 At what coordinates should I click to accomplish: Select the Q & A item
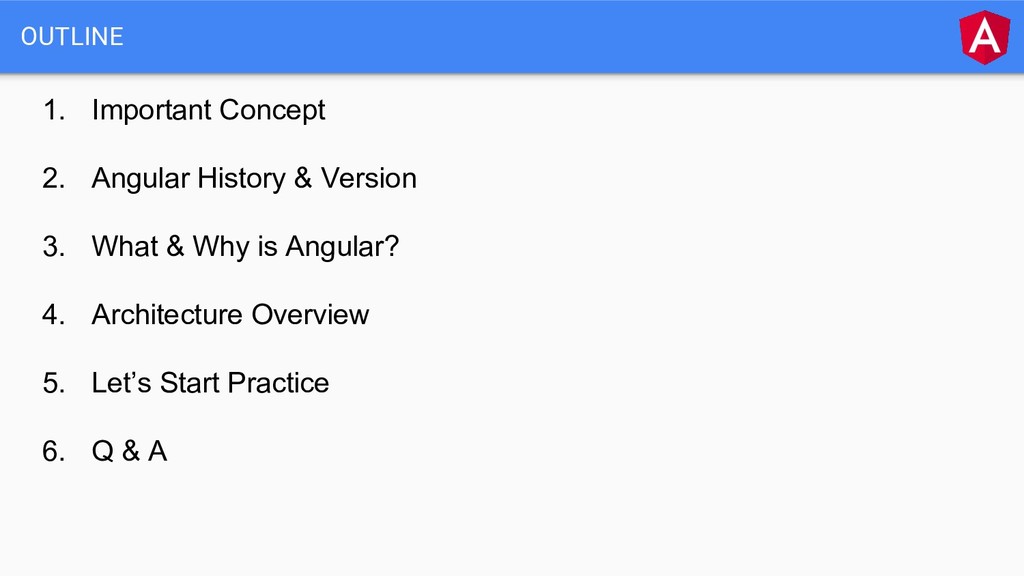click(x=129, y=451)
